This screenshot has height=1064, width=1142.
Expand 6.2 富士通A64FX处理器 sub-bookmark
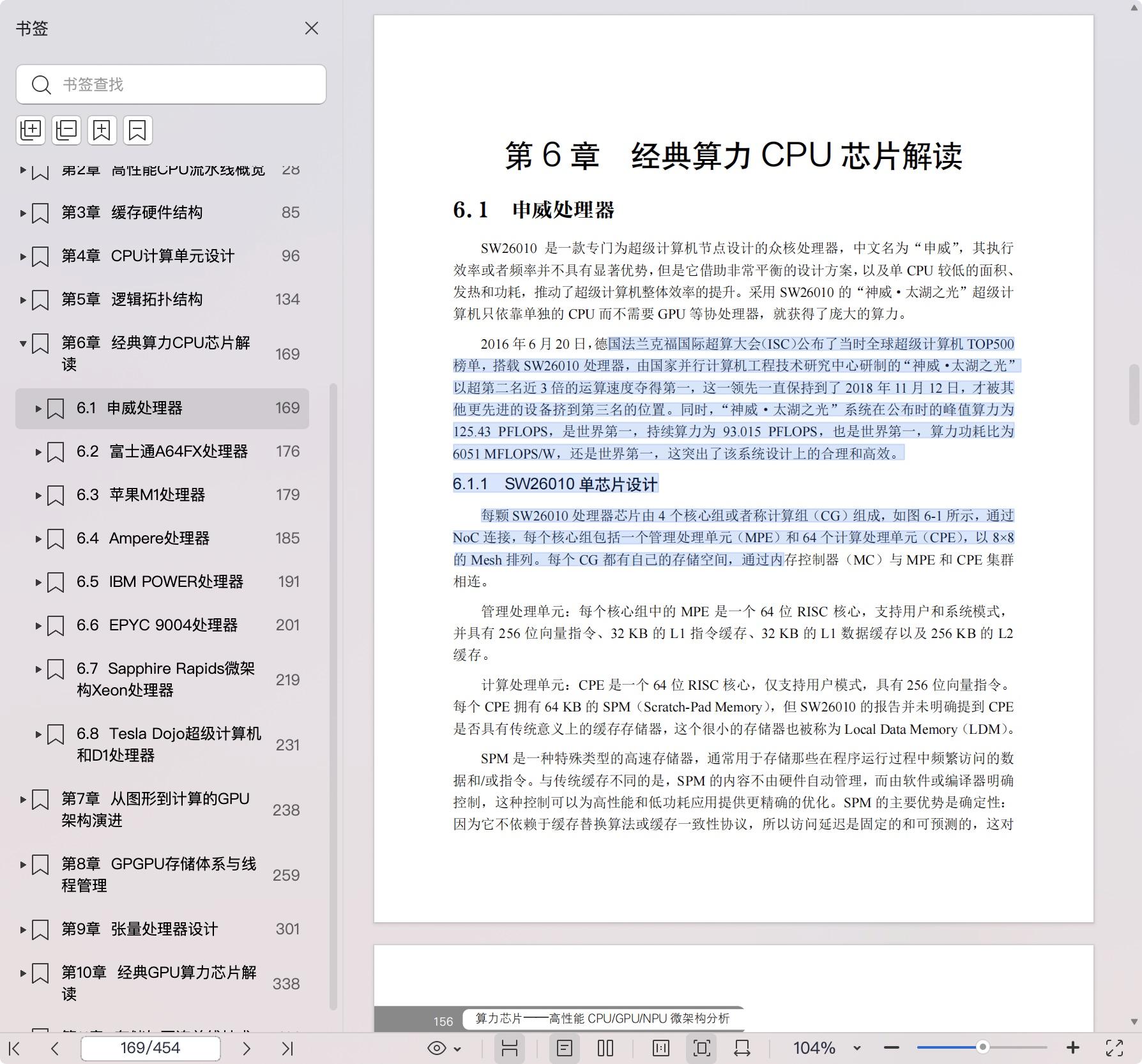pos(38,452)
